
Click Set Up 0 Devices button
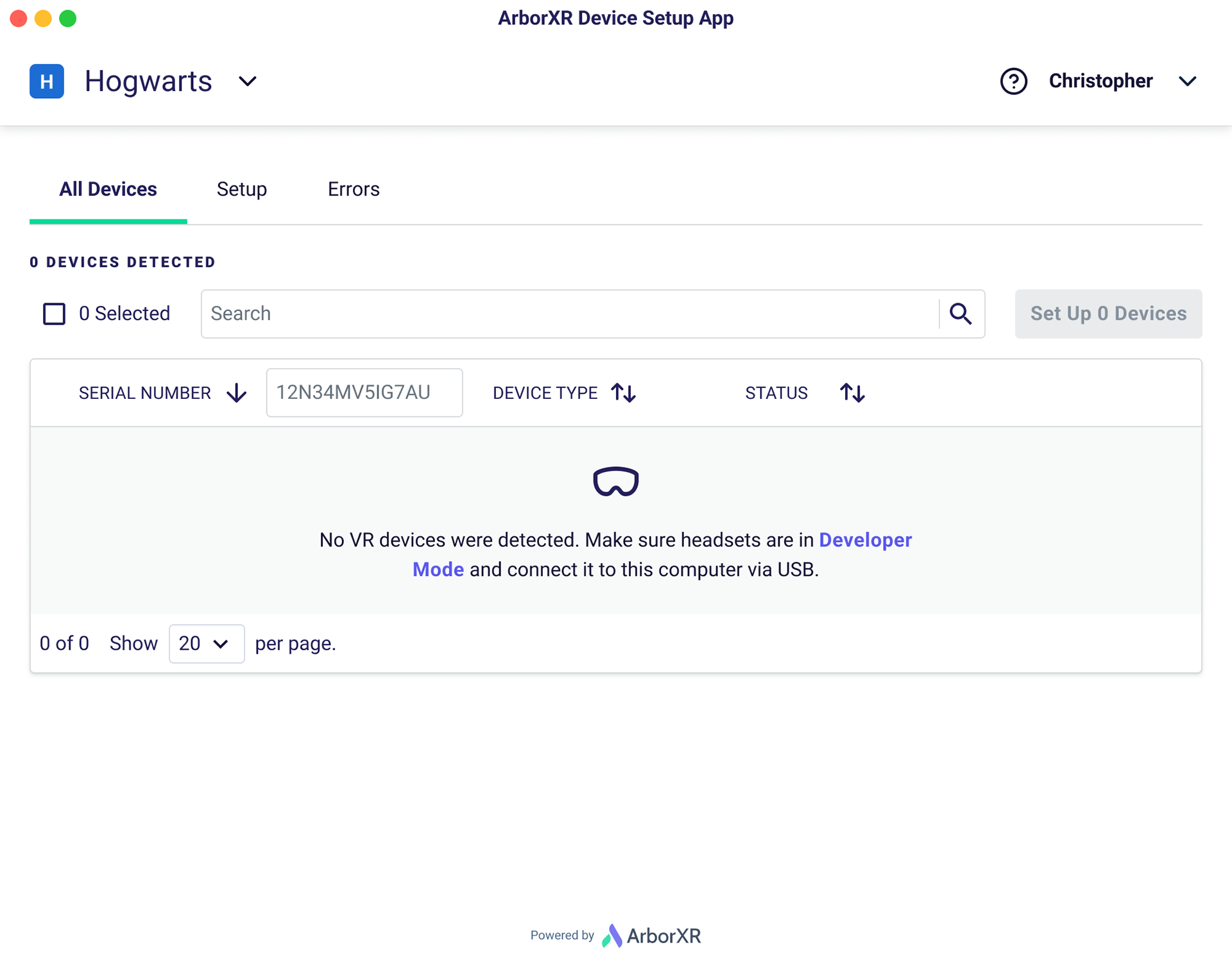tap(1108, 314)
